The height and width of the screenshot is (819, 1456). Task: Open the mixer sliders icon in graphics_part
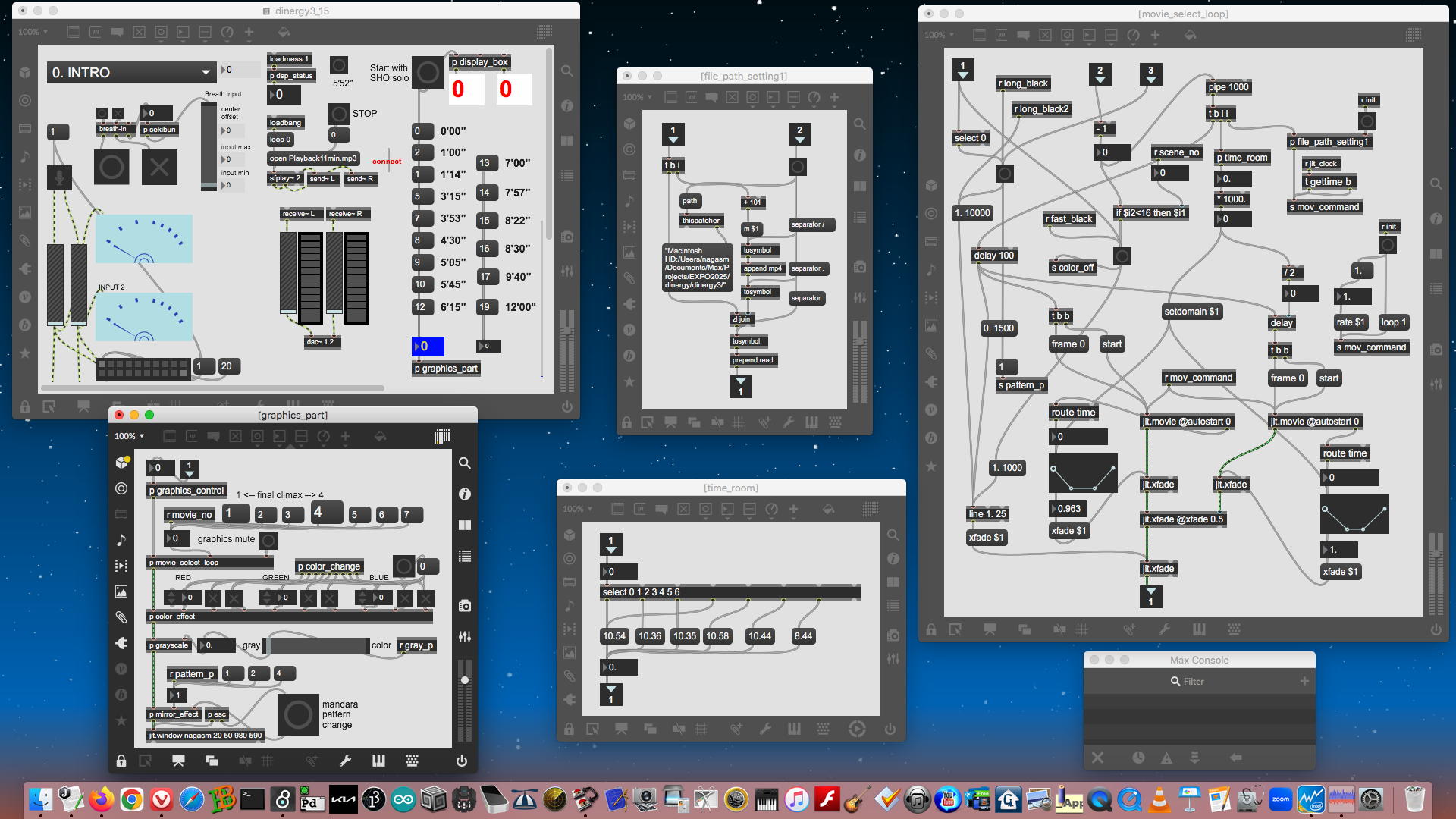[x=465, y=637]
